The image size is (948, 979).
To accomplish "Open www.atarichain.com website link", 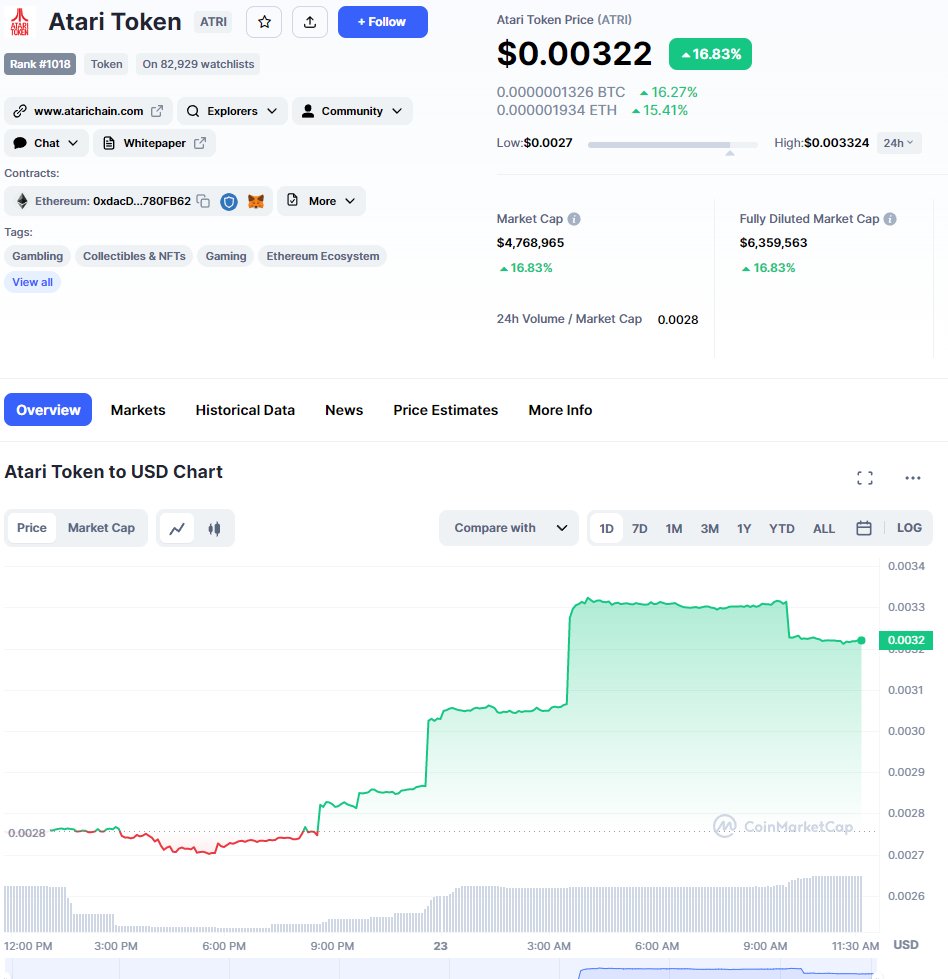I will click(x=88, y=111).
